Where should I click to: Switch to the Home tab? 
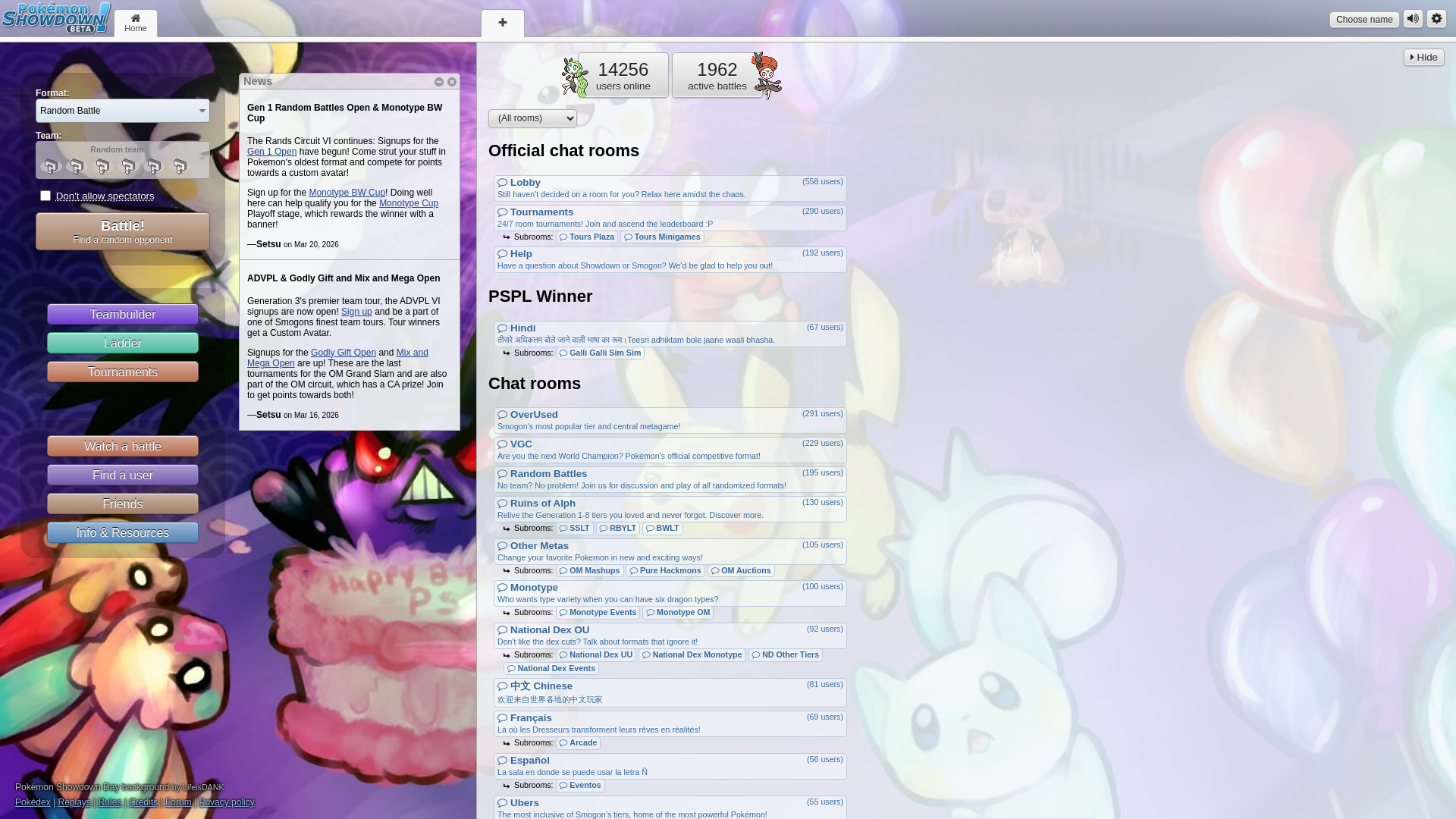tap(136, 24)
